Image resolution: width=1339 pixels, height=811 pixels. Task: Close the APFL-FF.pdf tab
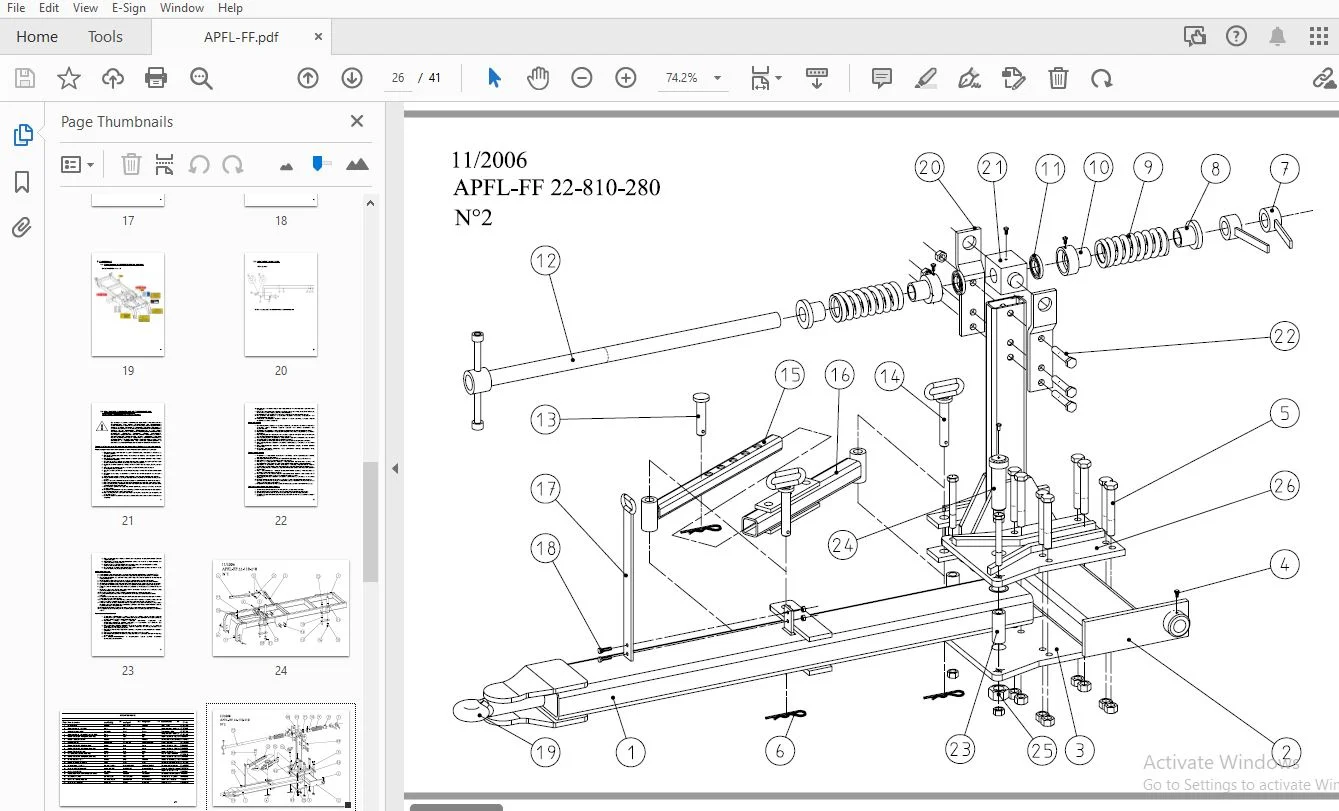tap(319, 37)
